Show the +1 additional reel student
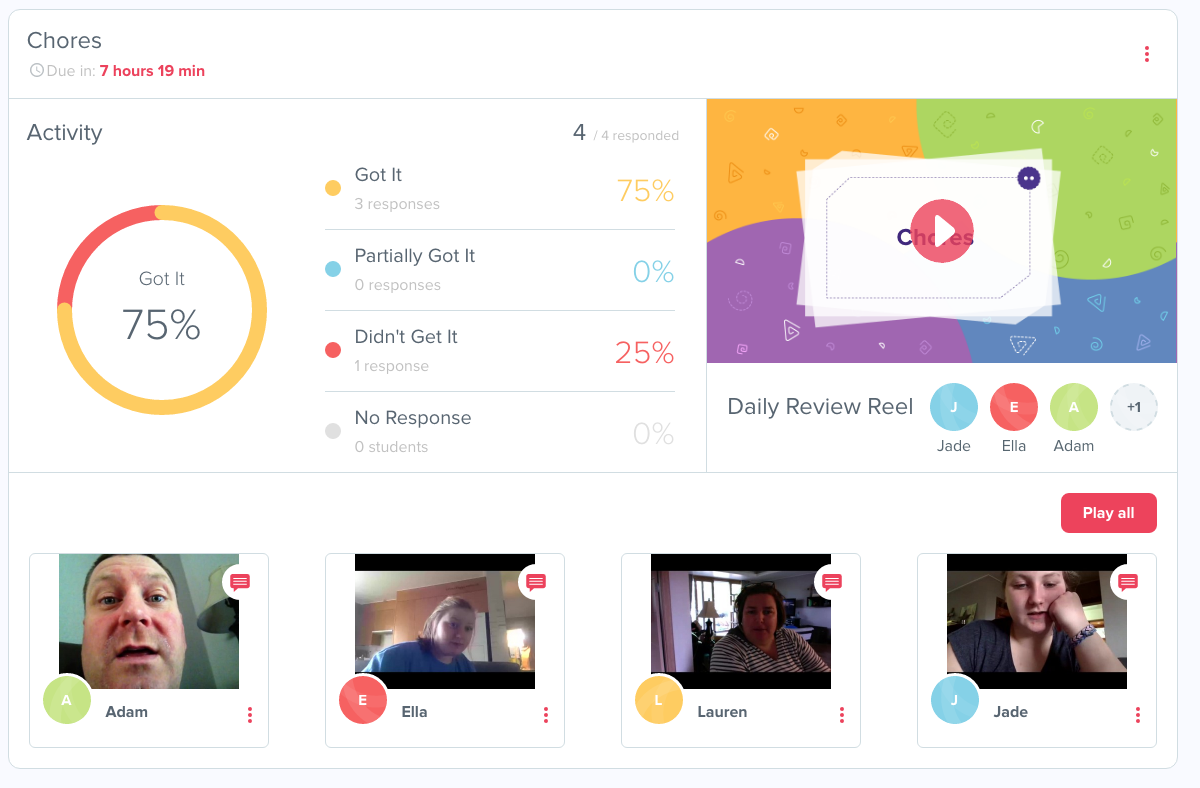The height and width of the screenshot is (788, 1200). tap(1134, 408)
